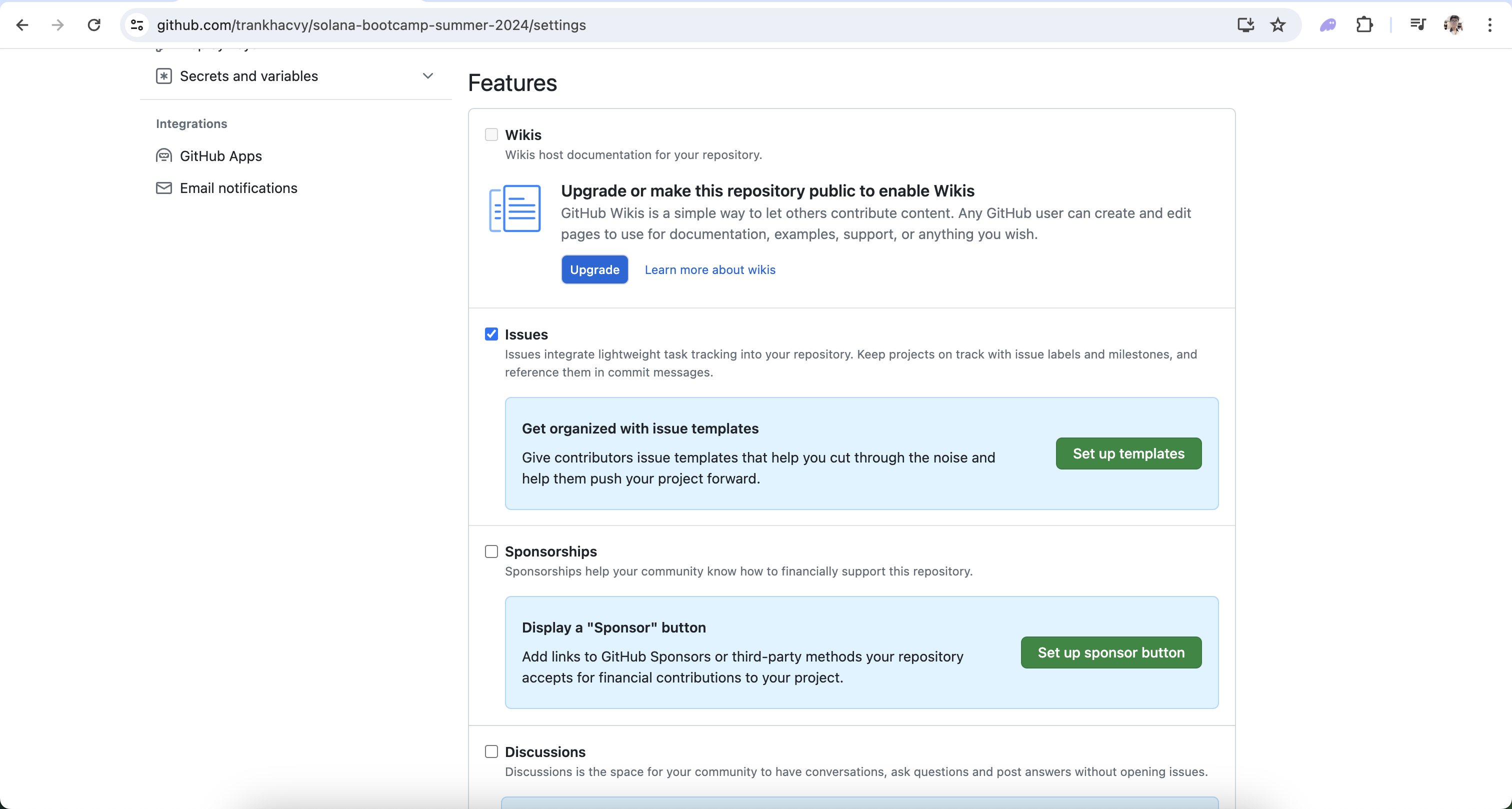Enable the Discussions checkbox
1512x809 pixels.
click(491, 751)
